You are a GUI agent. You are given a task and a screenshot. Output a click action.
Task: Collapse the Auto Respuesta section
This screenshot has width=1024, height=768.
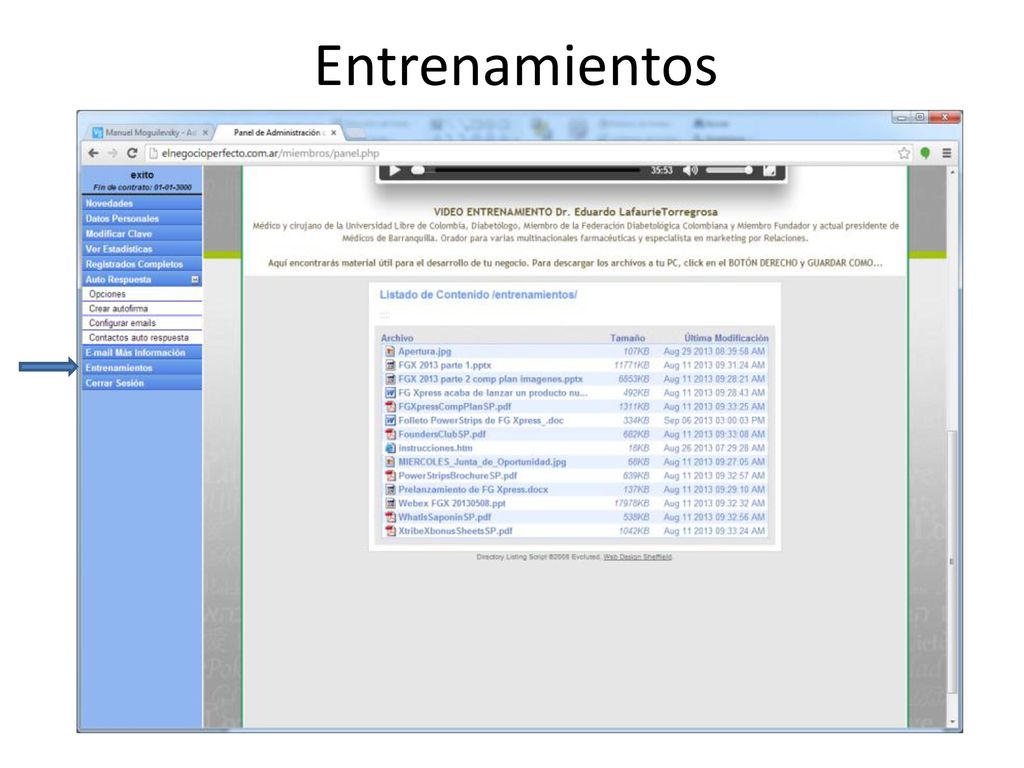tap(195, 280)
